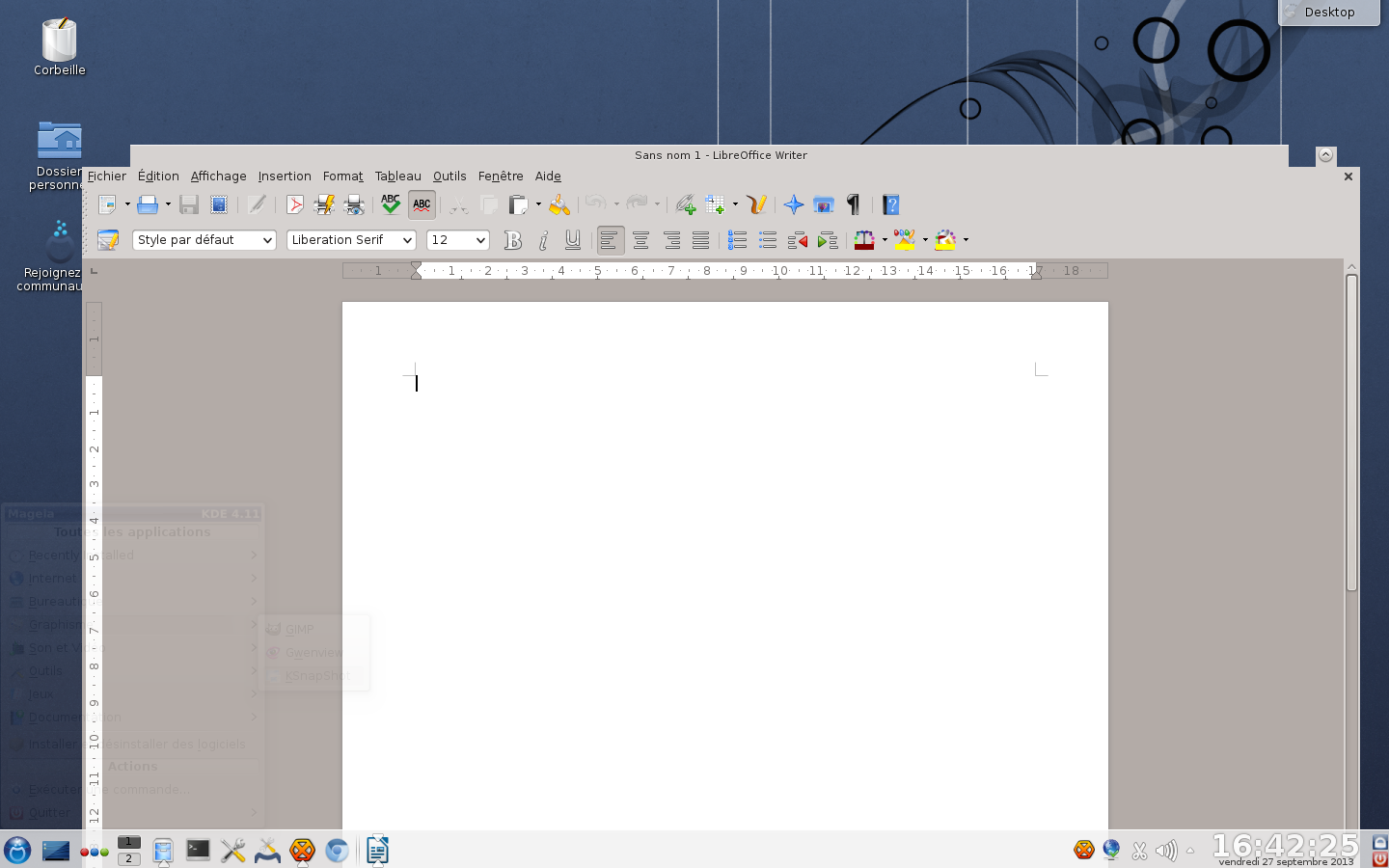Open the volume control in the system tray
The width and height of the screenshot is (1389, 868).
pyautogui.click(x=1166, y=850)
